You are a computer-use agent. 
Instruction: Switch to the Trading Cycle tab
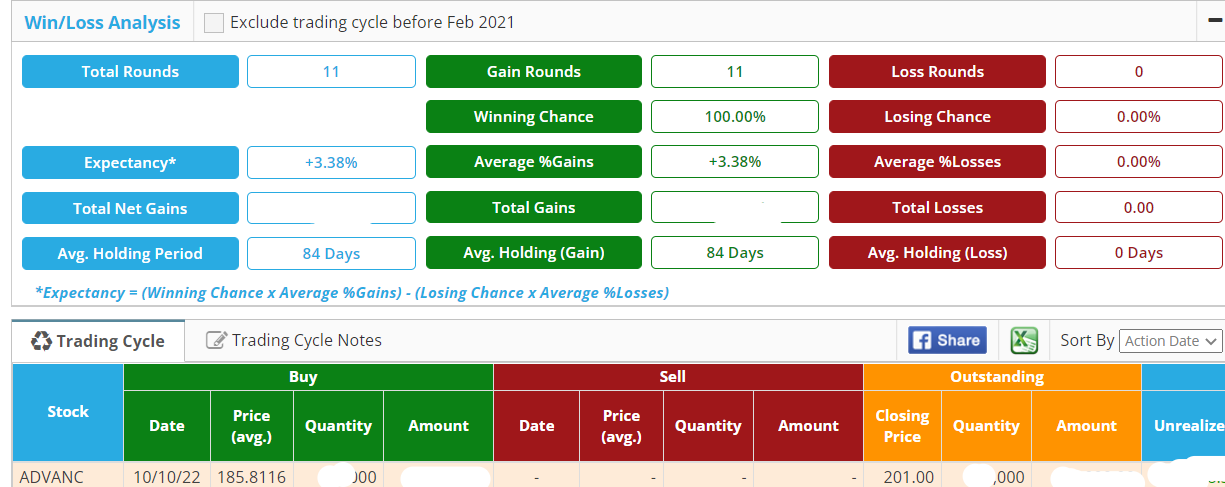click(x=98, y=341)
